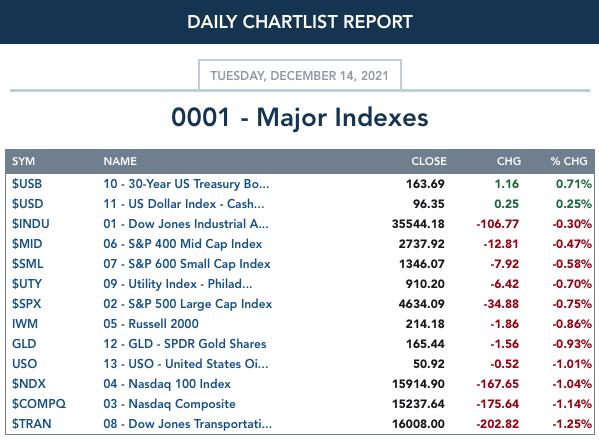
Task: Open the $USD symbol link
Action: click(x=27, y=204)
